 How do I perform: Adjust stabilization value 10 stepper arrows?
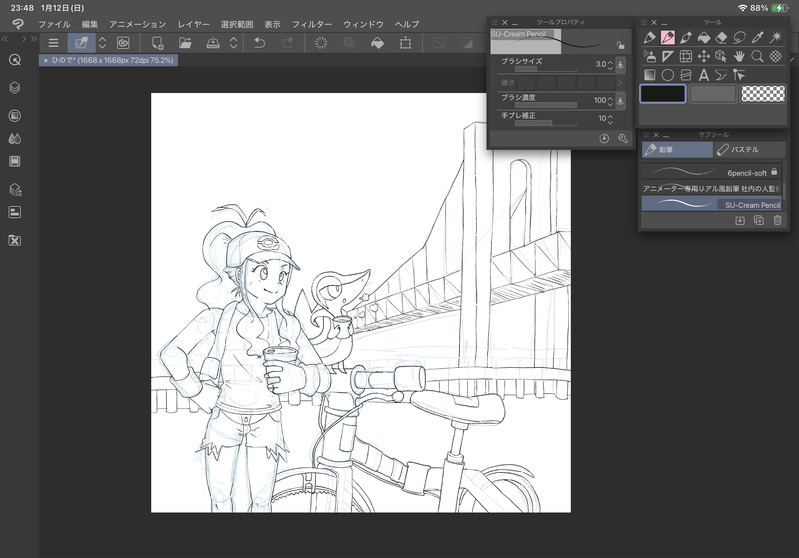pyautogui.click(x=610, y=119)
